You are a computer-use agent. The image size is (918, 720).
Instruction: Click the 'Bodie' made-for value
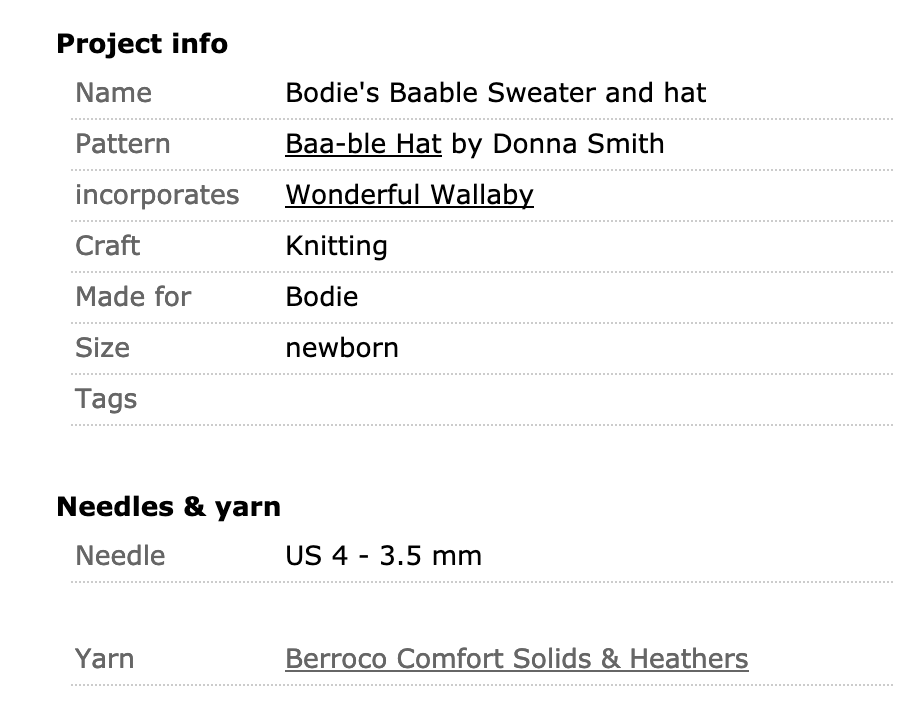tap(321, 297)
